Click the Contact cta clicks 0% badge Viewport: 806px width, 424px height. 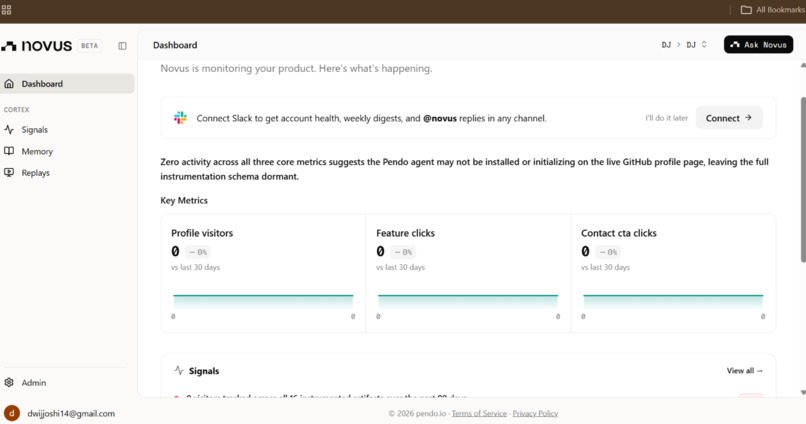[608, 252]
